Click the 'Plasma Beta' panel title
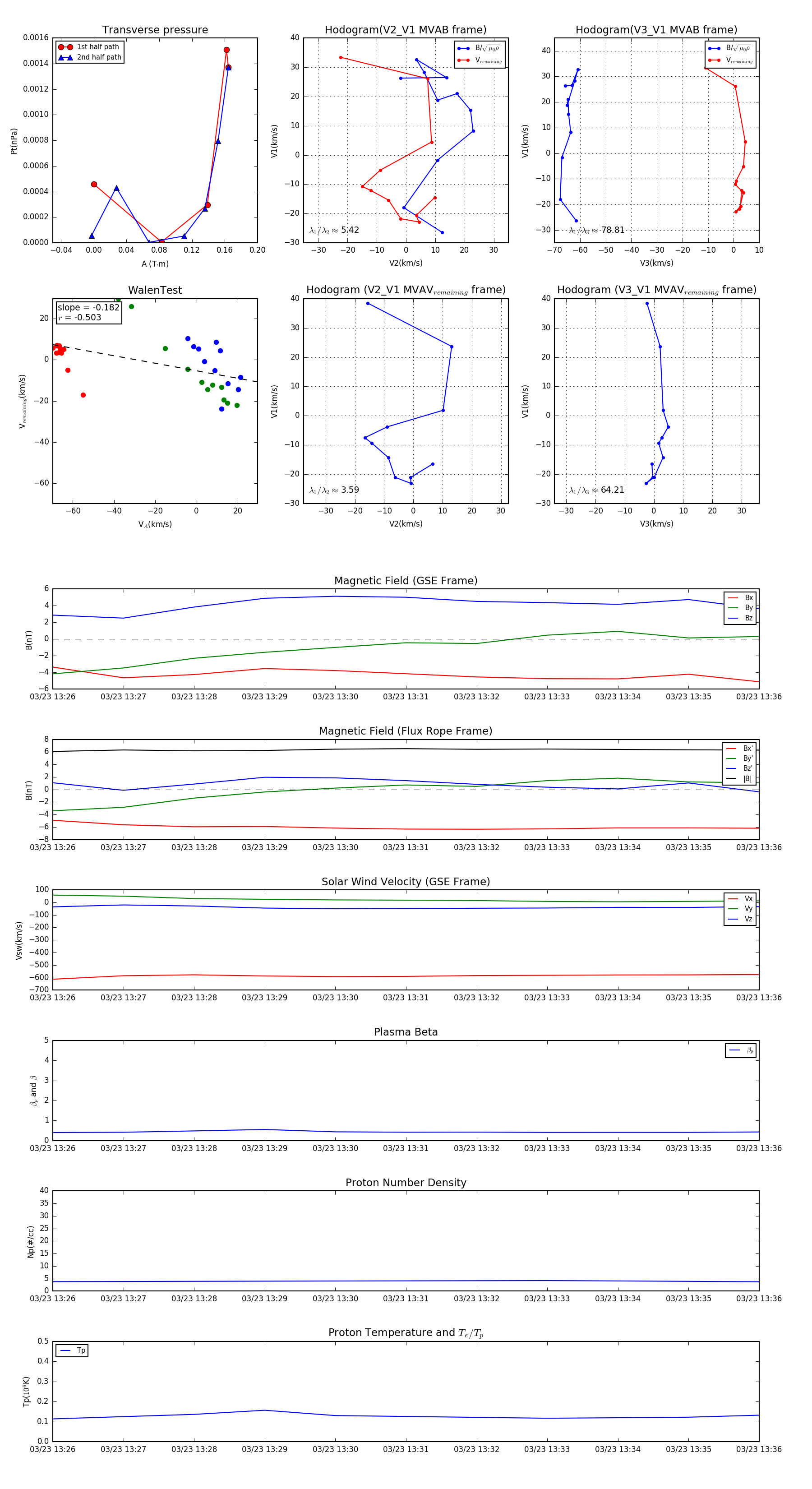 click(x=406, y=1032)
